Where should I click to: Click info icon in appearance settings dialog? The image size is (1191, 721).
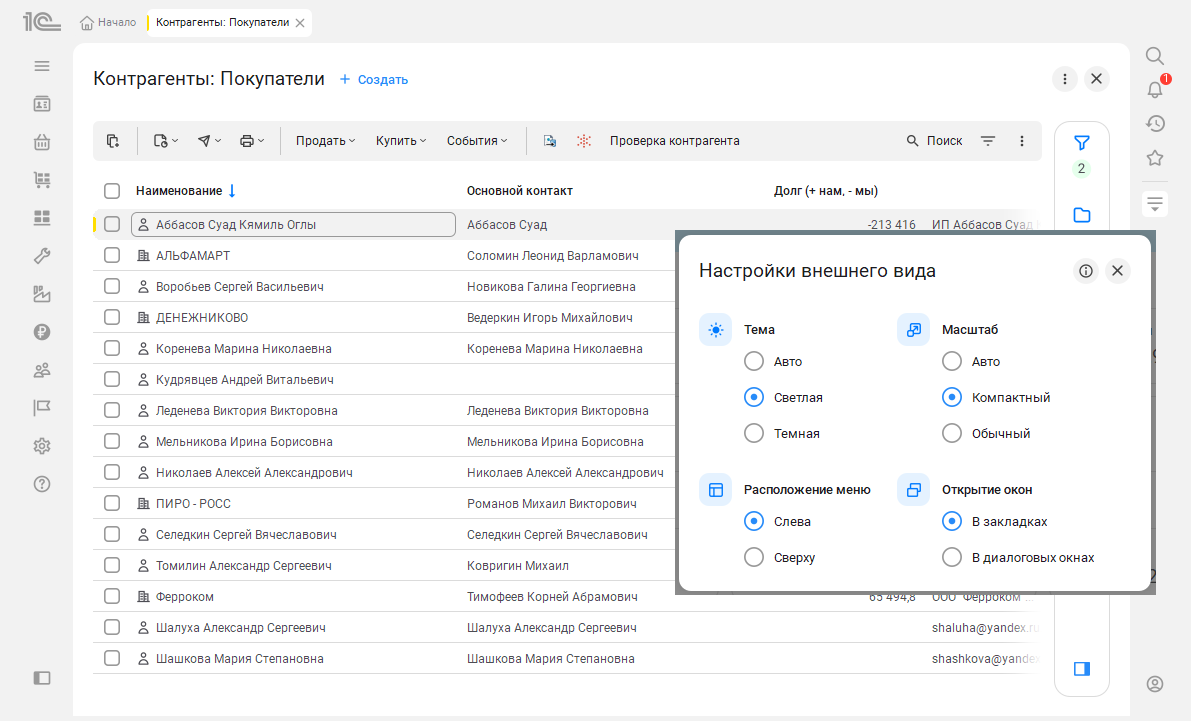pos(1085,270)
